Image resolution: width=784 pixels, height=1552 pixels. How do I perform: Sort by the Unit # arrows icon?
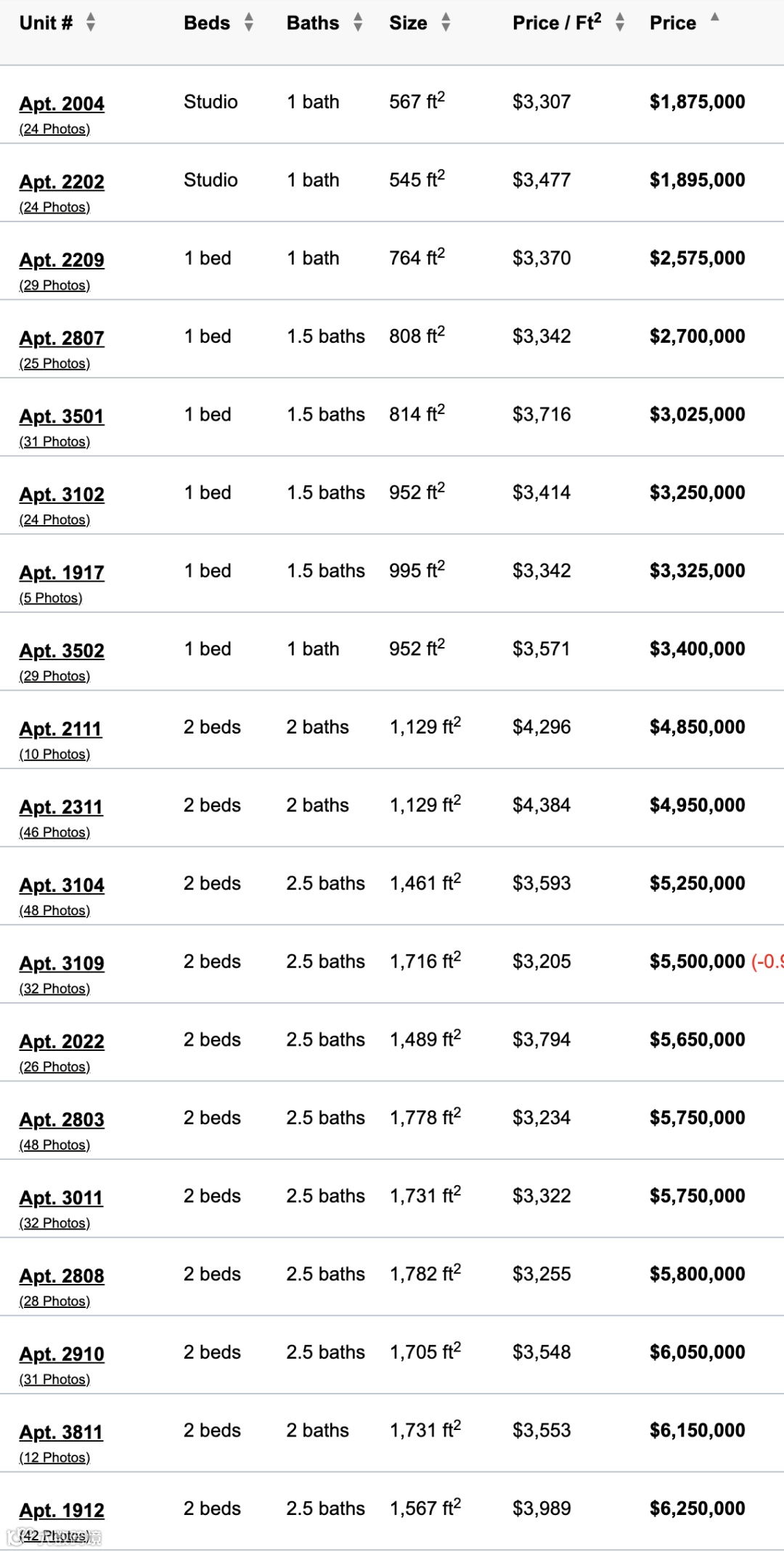tap(91, 23)
